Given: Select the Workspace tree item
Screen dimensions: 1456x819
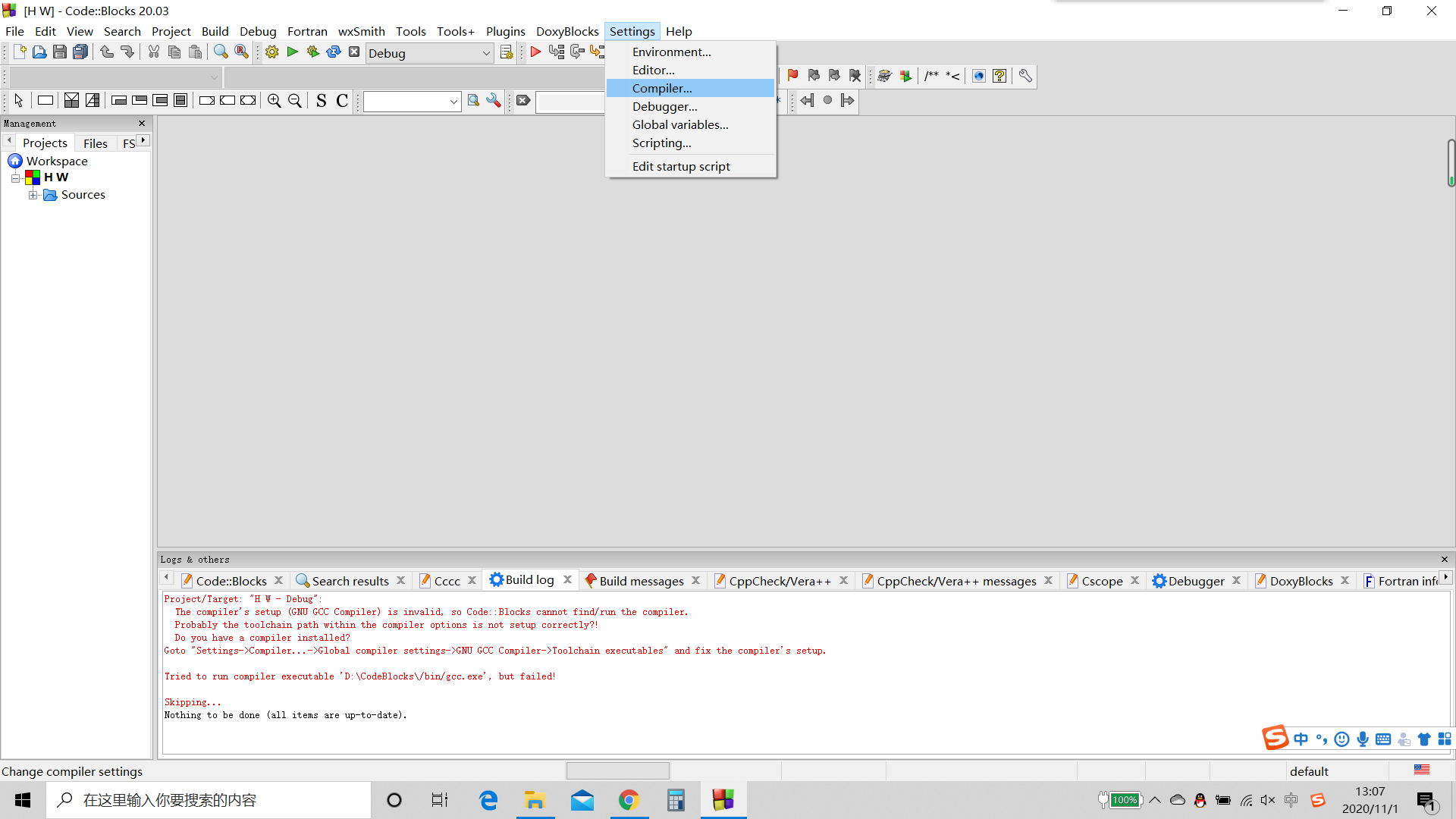Looking at the screenshot, I should click(57, 161).
